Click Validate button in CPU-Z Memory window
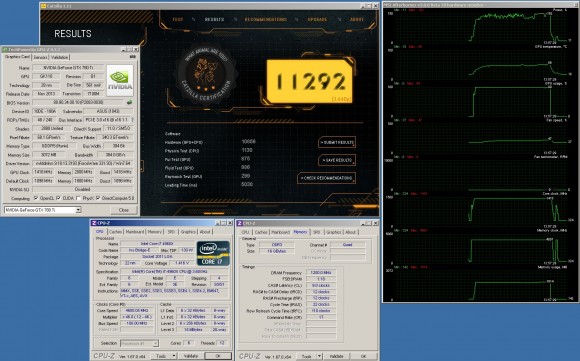 pos(336,356)
